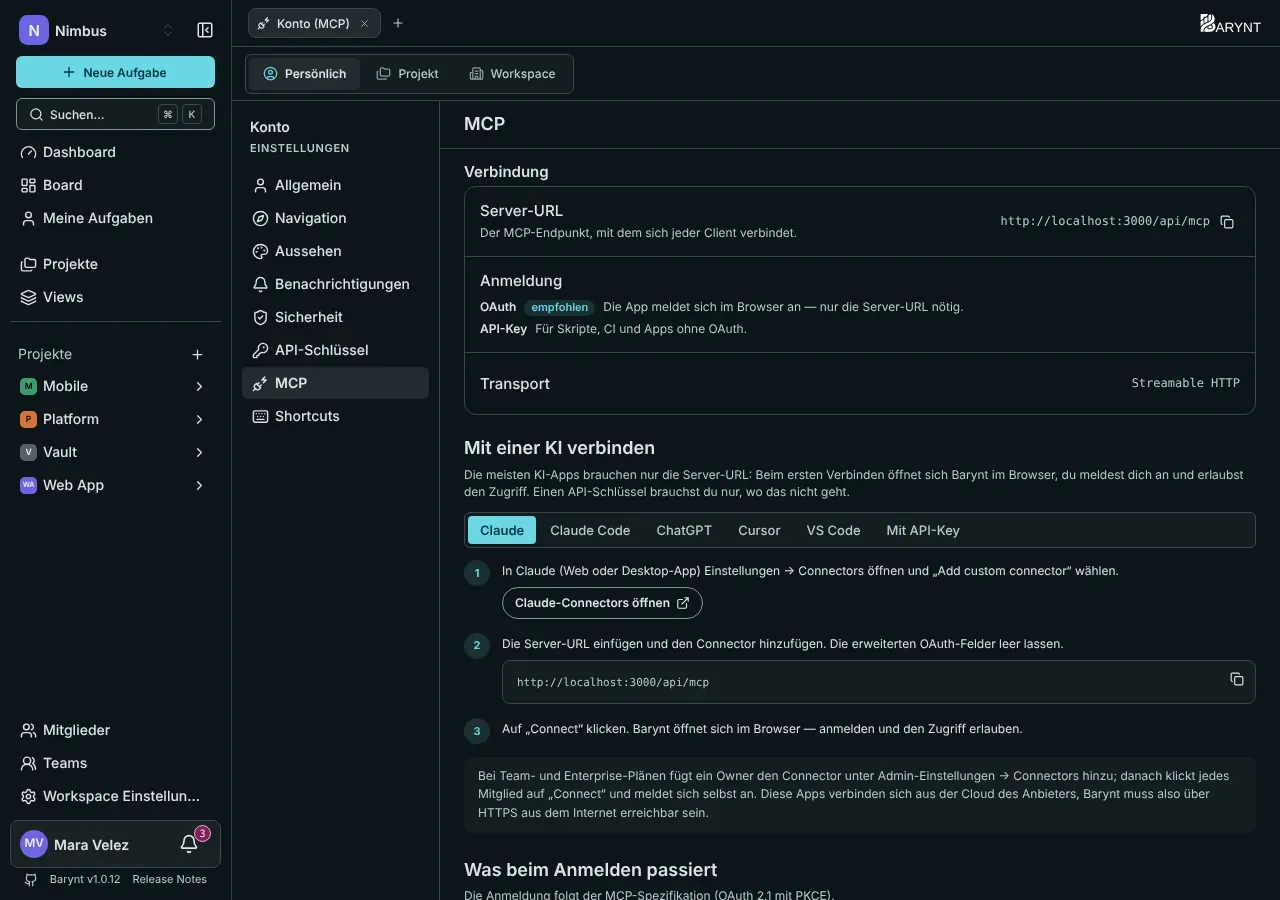The height and width of the screenshot is (900, 1280).
Task: Open Shortcuts settings
Action: (335, 416)
